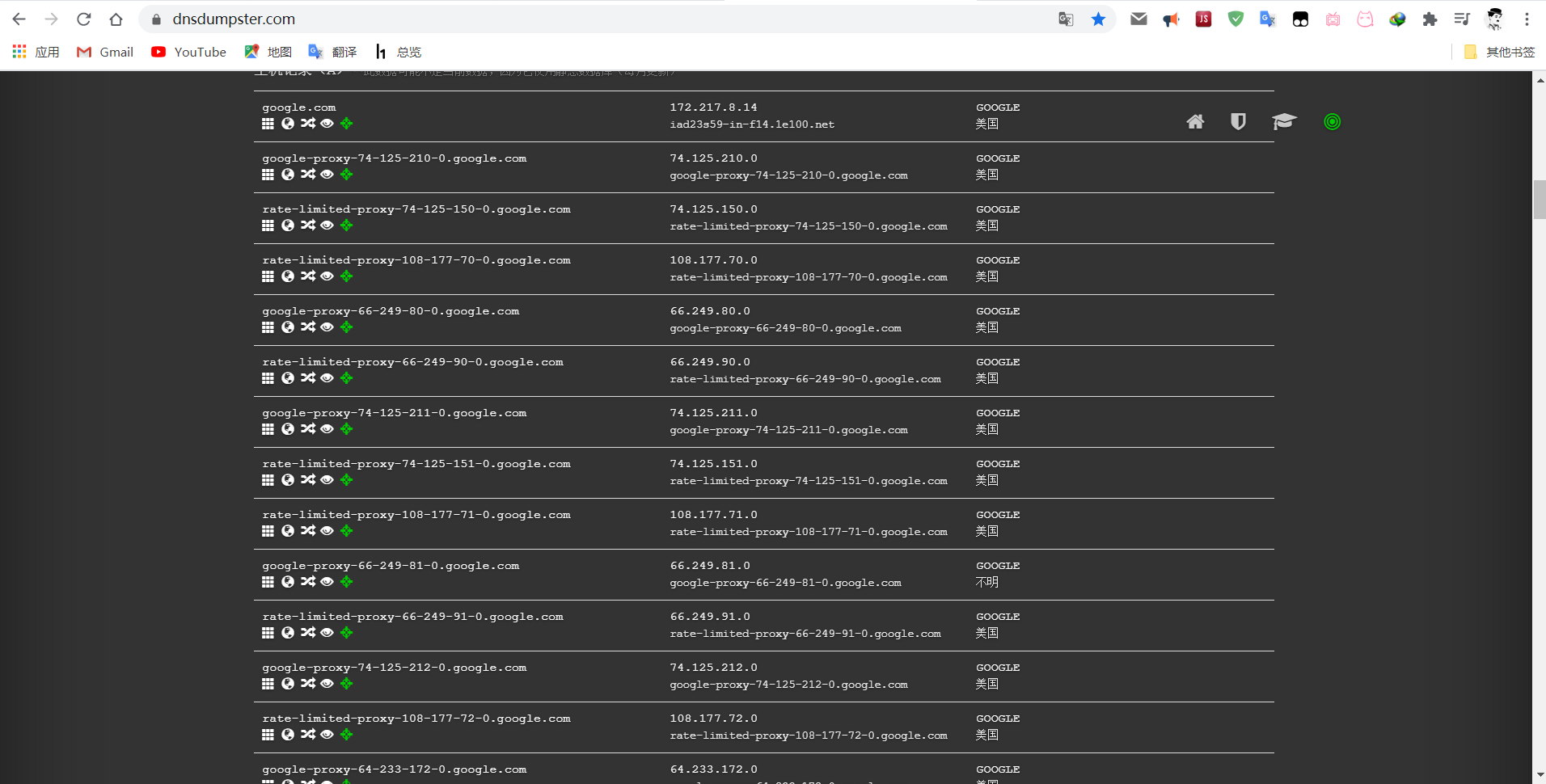
Task: Click eye icon for google-proxy-66-249-80-0 row
Action: (327, 327)
